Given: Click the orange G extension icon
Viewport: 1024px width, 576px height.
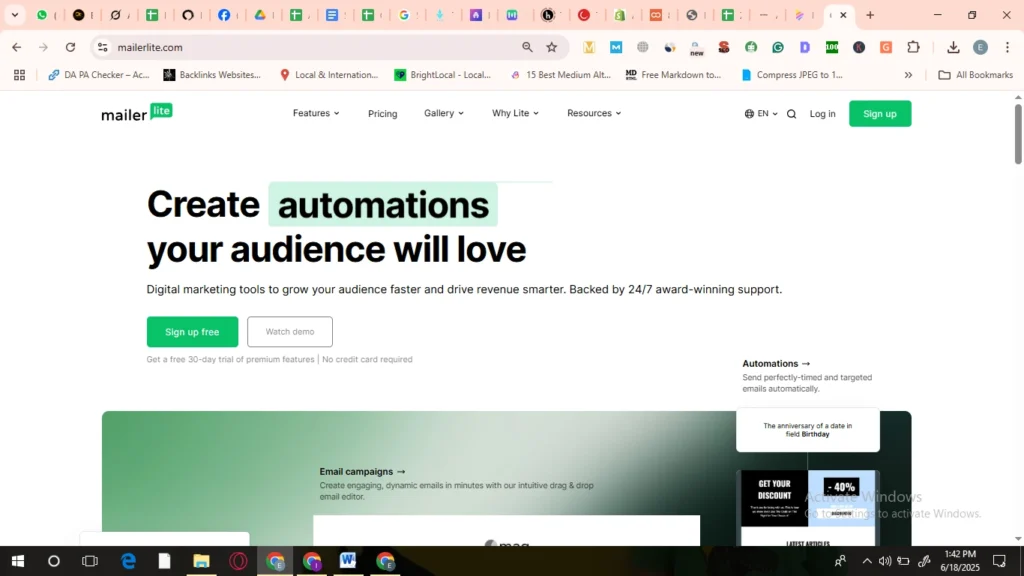Looking at the screenshot, I should (886, 47).
